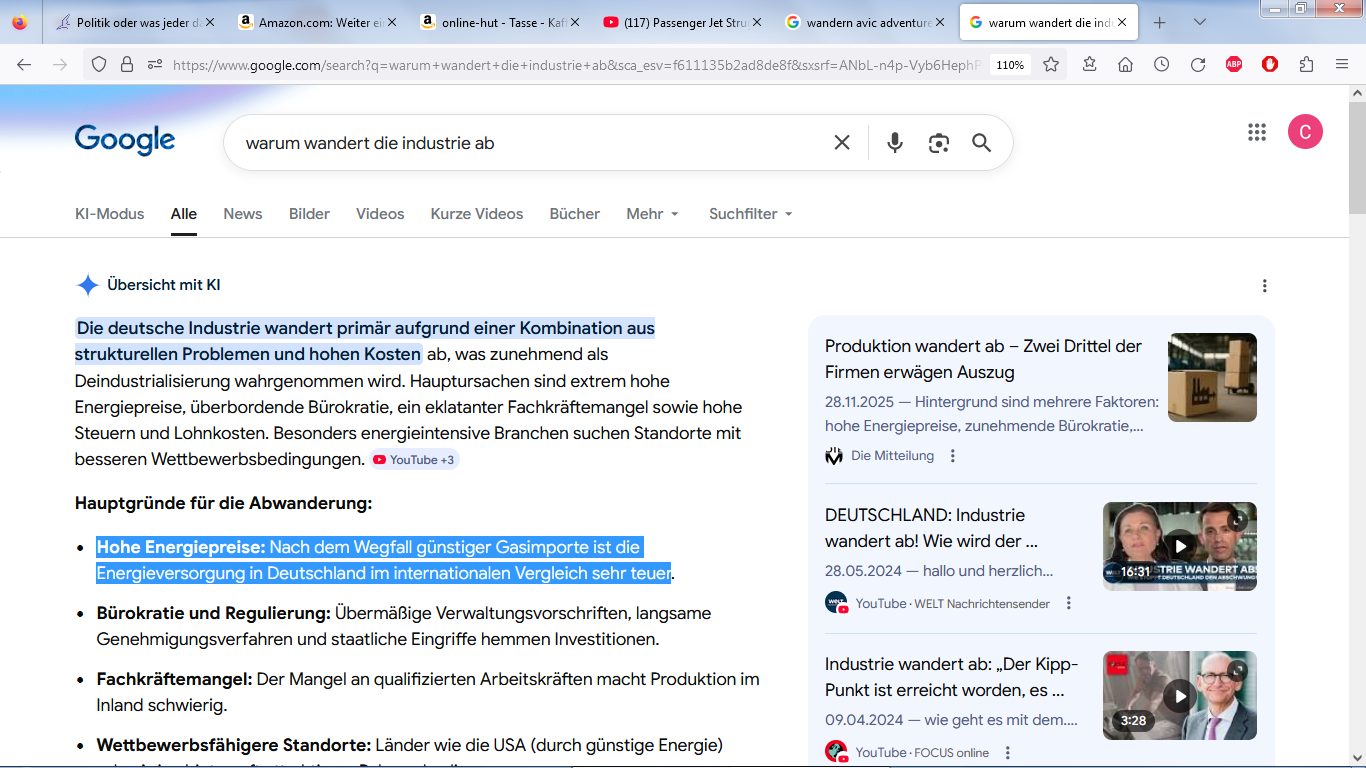This screenshot has height=768, width=1366.
Task: Go to the Firefox home page
Action: pos(1125,64)
